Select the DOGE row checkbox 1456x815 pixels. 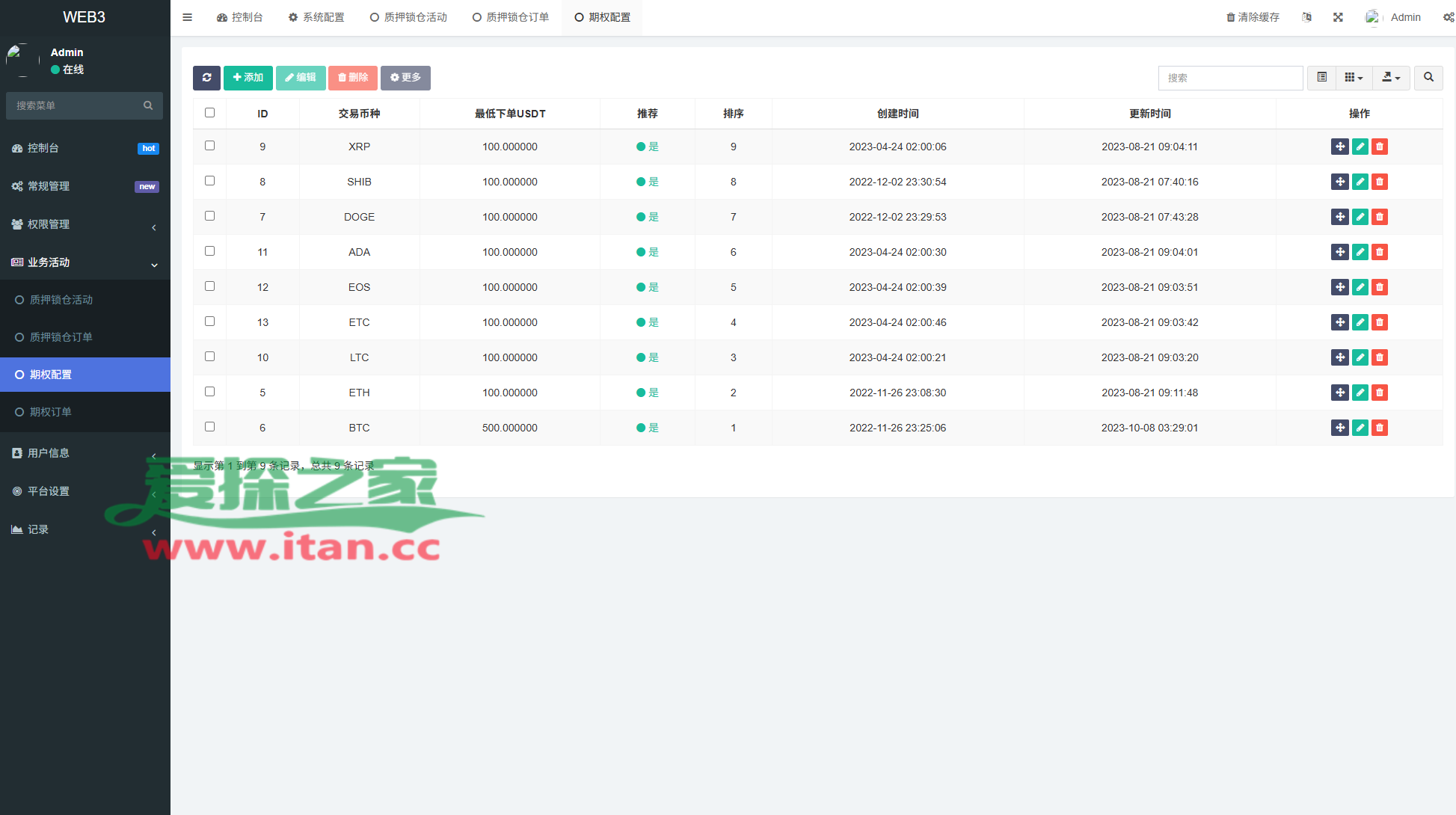point(209,216)
